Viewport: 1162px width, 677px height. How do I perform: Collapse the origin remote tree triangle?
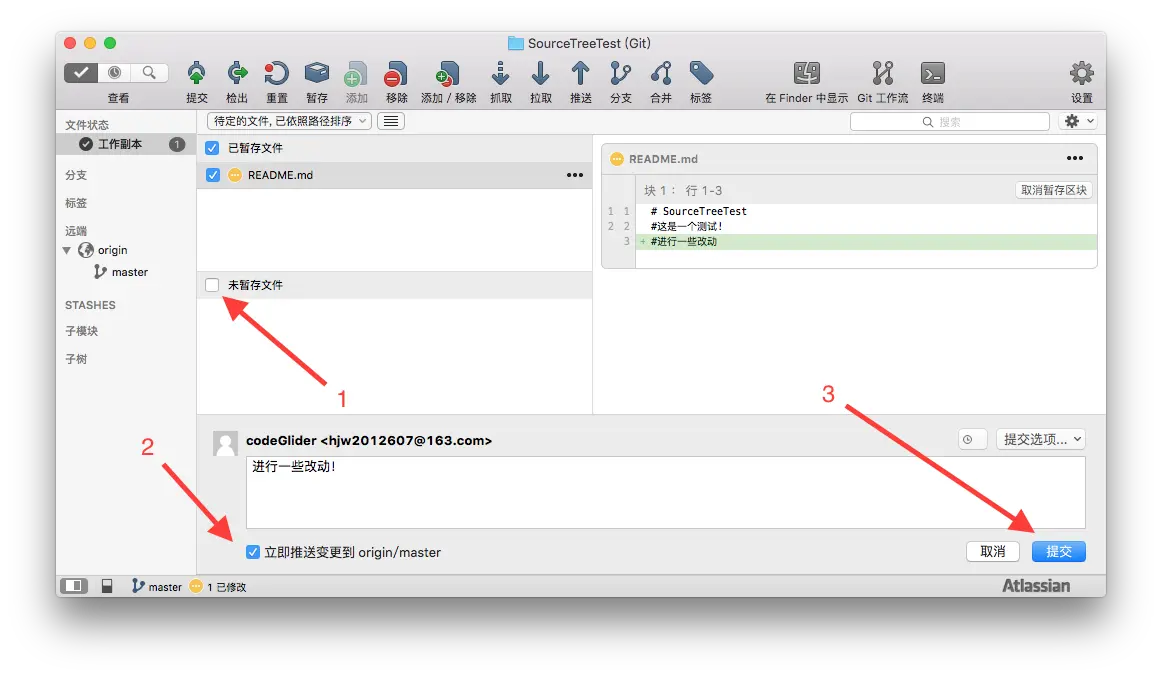[x=67, y=250]
